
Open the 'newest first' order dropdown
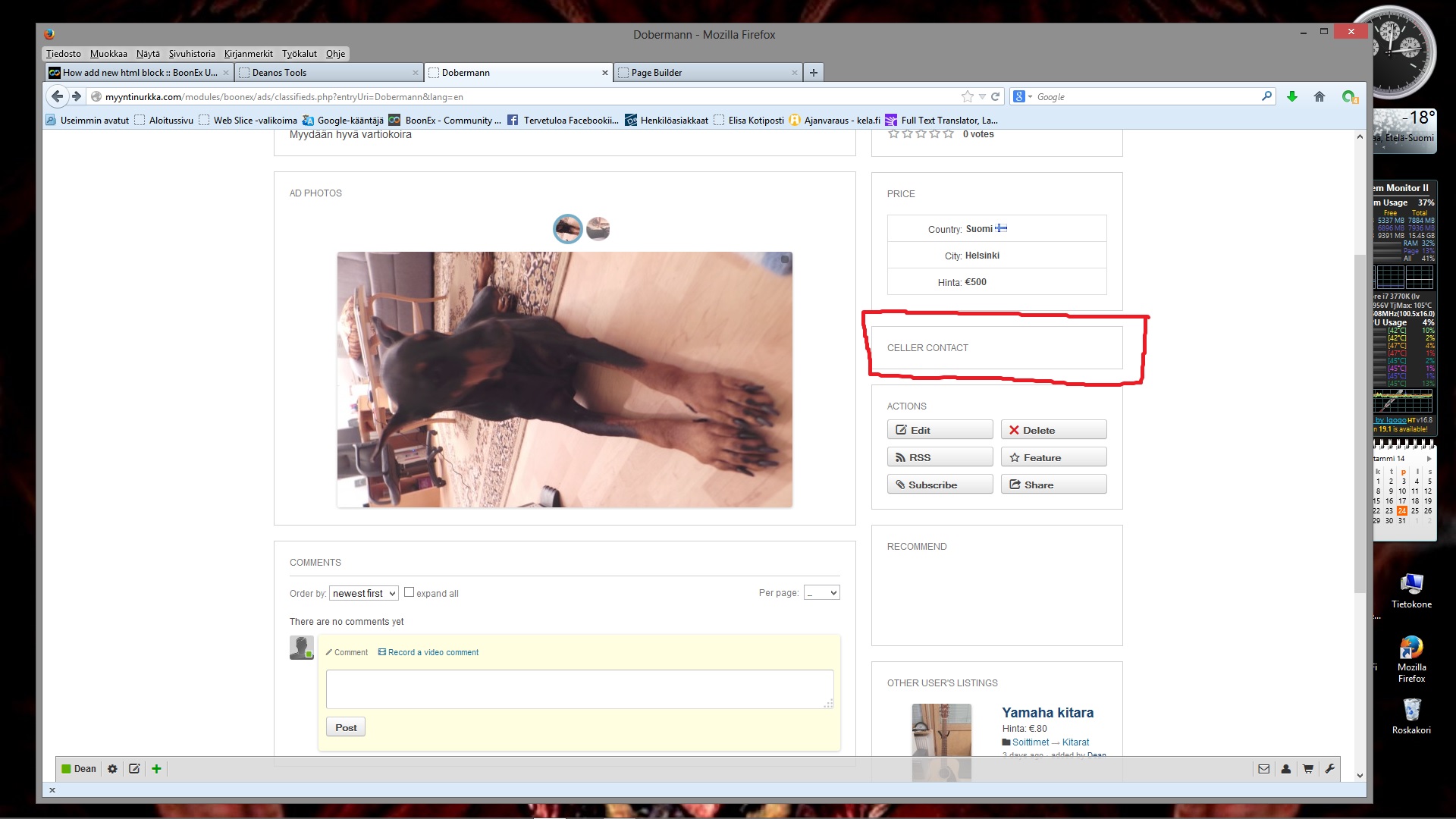click(363, 593)
